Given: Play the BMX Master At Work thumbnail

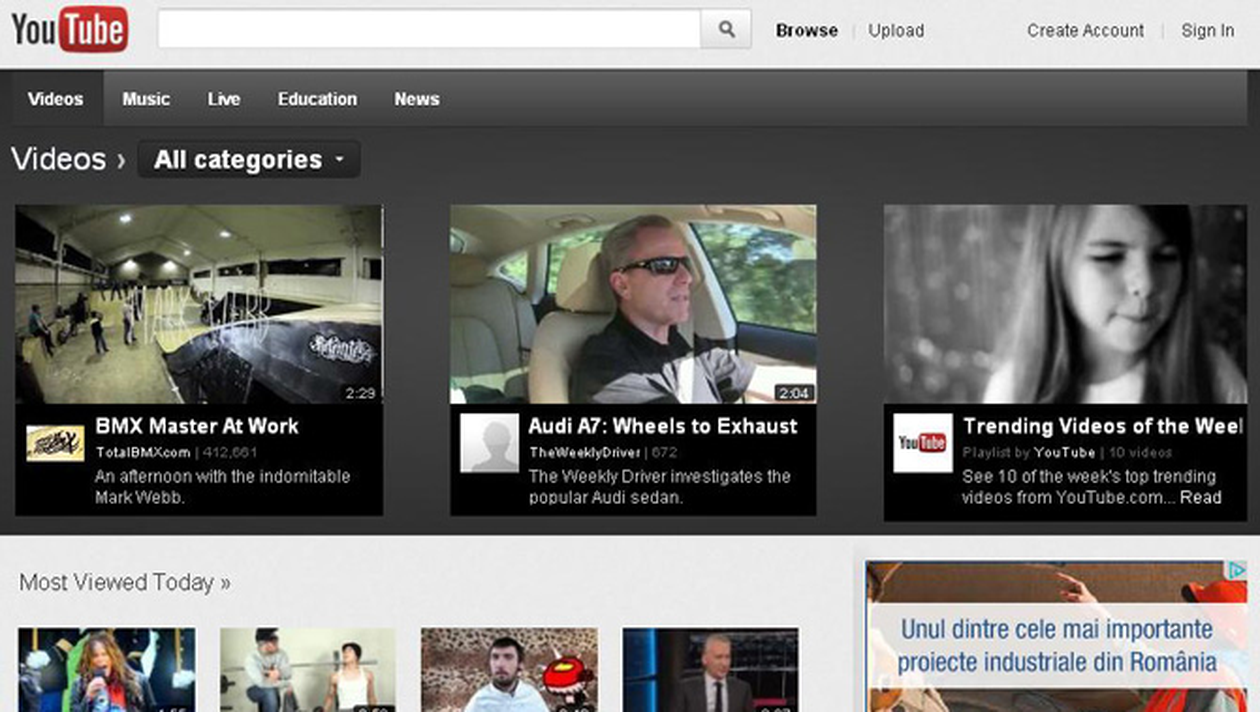Looking at the screenshot, I should [199, 304].
